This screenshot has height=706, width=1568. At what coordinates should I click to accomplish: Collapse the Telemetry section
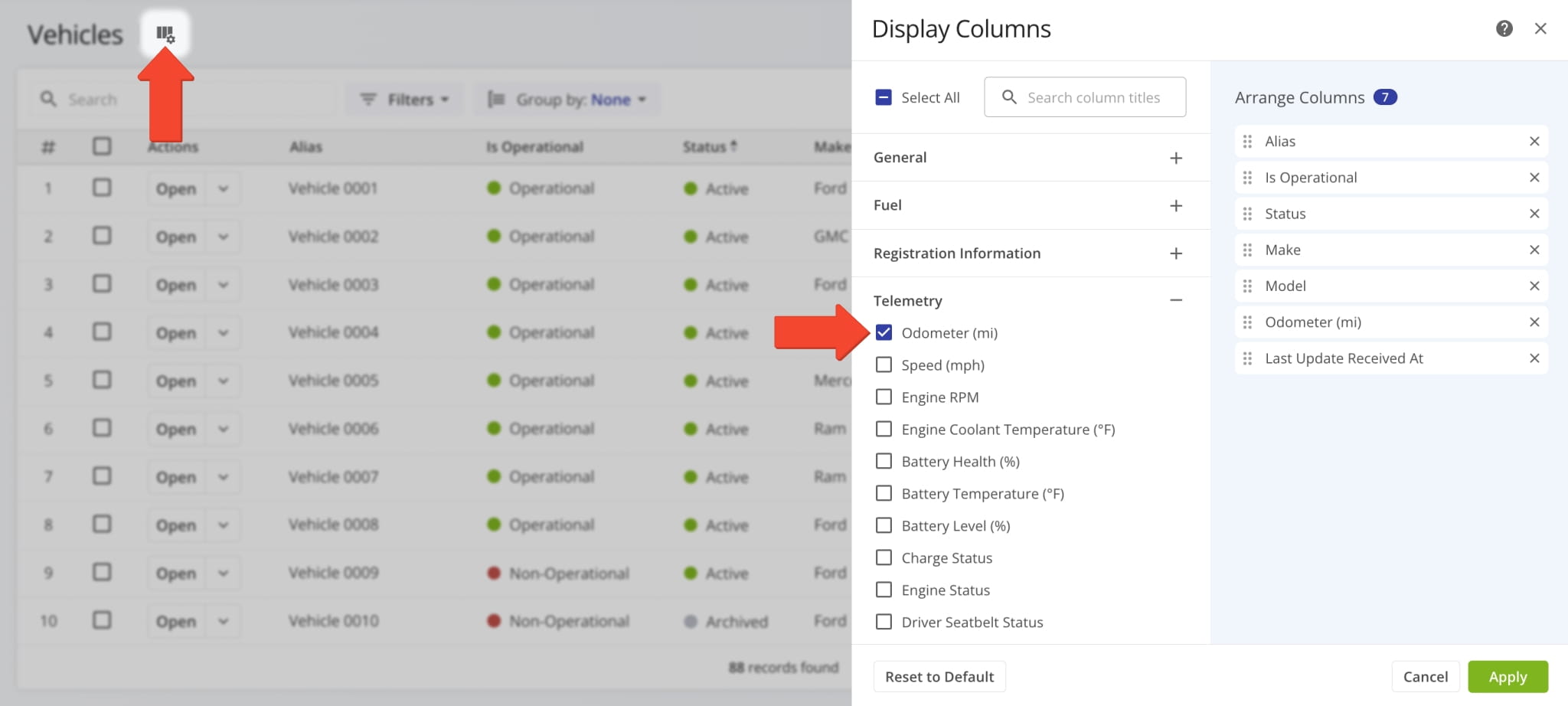pyautogui.click(x=1176, y=300)
